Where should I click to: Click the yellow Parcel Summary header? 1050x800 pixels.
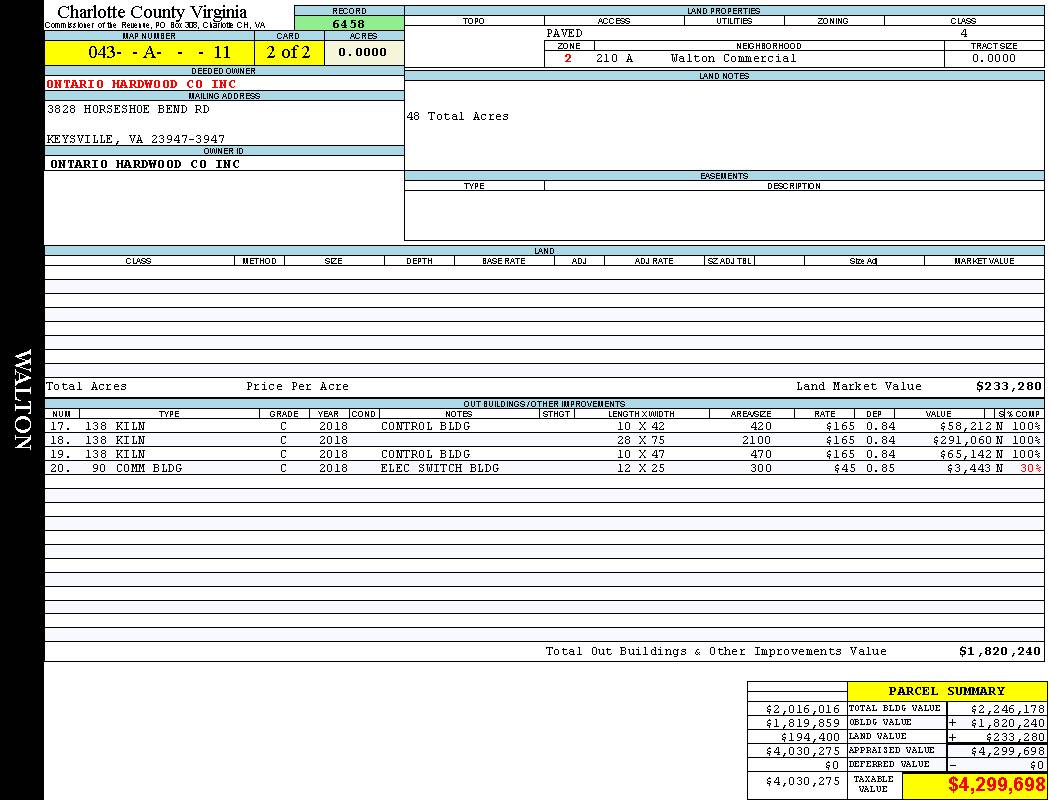946,691
